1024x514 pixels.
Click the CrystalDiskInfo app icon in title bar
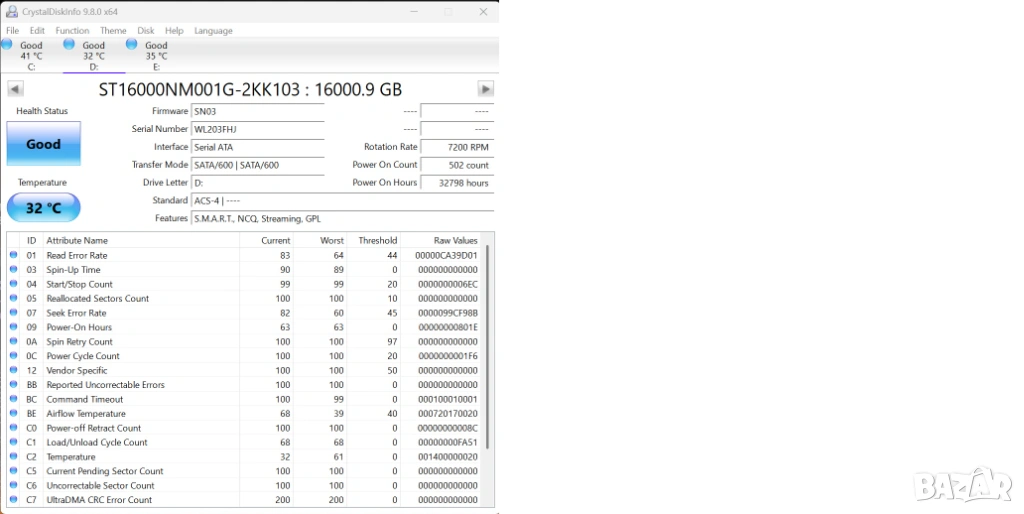[x=11, y=12]
